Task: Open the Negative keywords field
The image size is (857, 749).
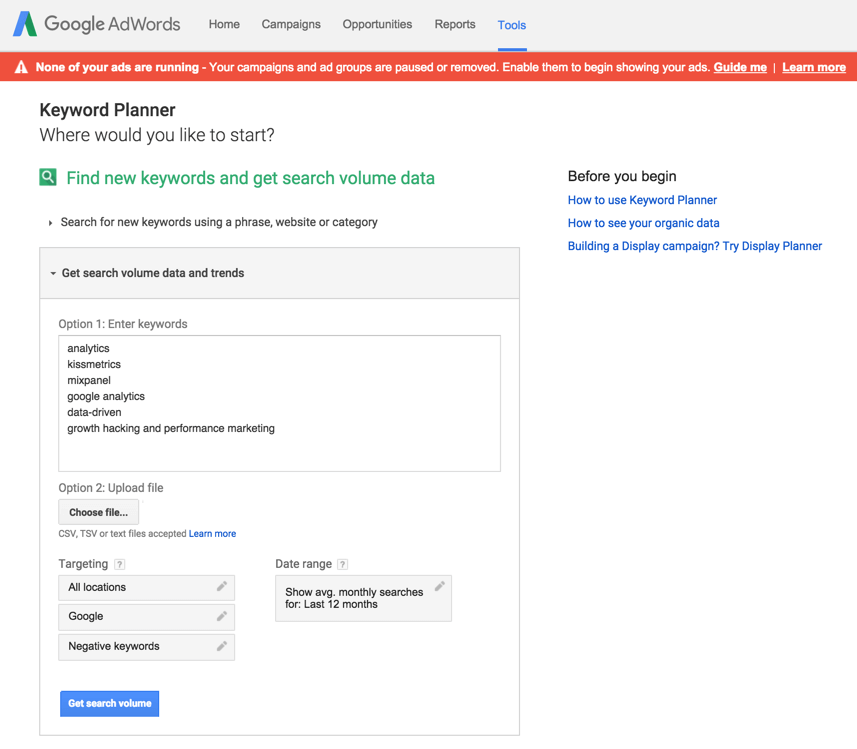Action: 146,647
